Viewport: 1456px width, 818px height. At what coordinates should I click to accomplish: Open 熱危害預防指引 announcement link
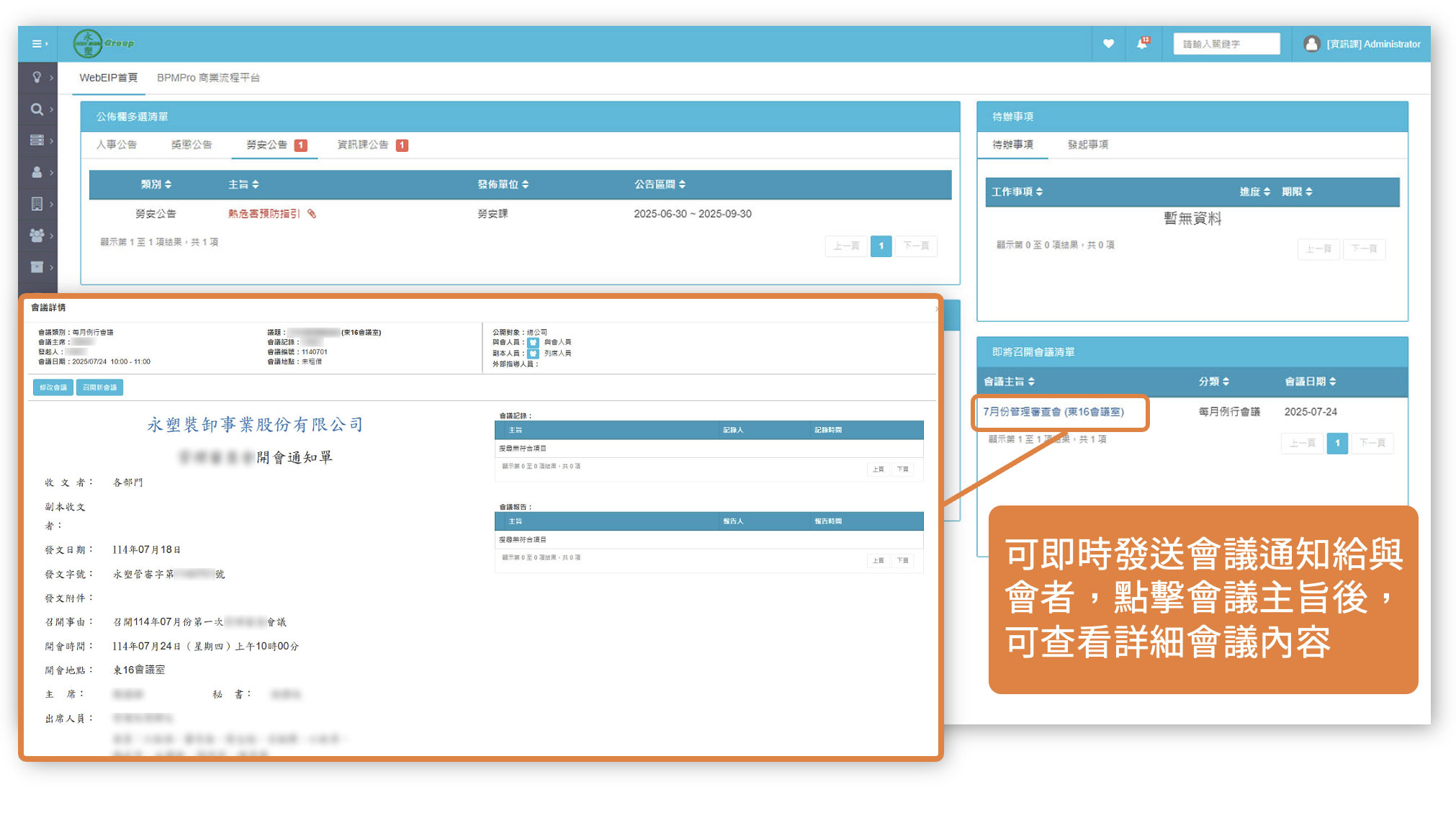coord(264,214)
